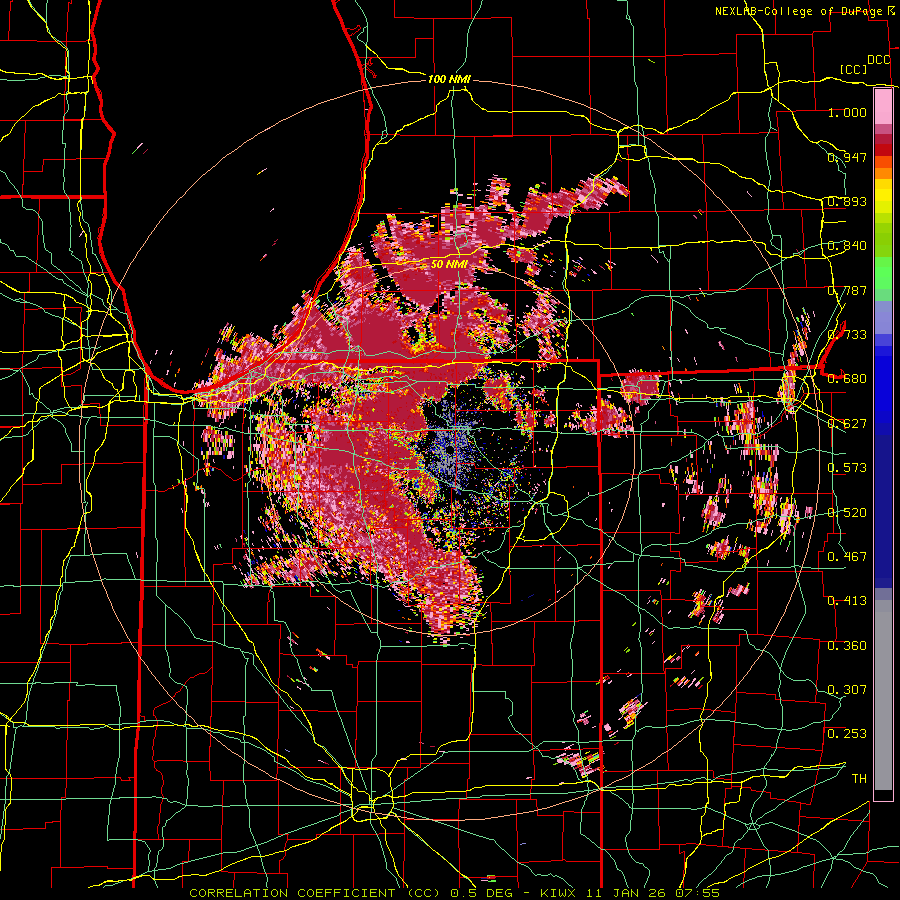Click the 0.680 scale value

(x=847, y=379)
